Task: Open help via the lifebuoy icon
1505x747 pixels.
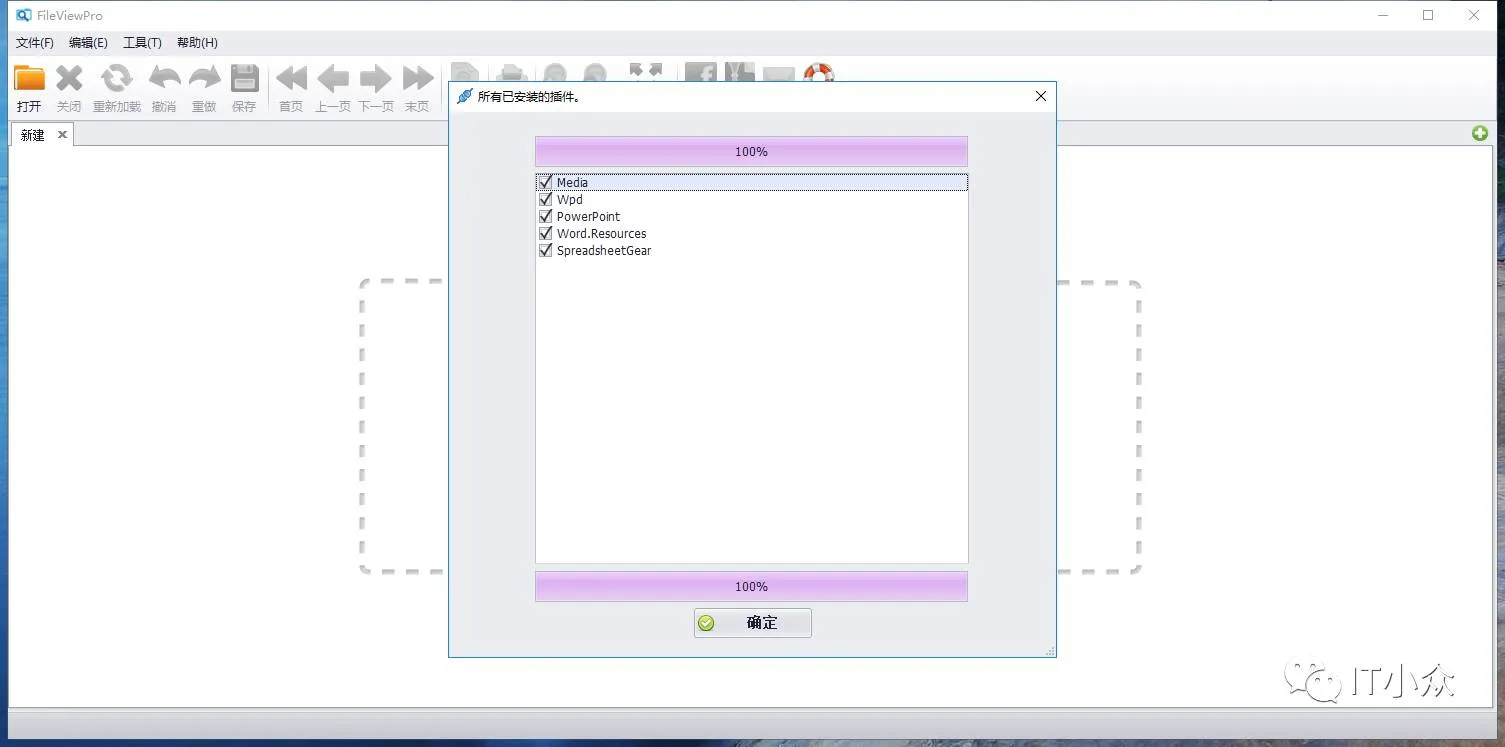Action: point(819,73)
